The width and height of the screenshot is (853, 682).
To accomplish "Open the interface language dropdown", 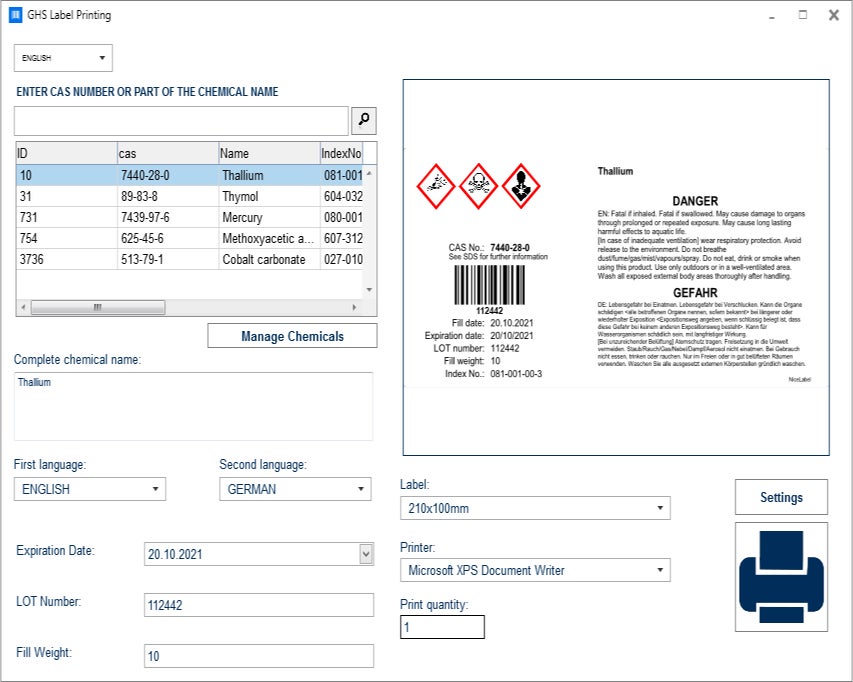I will (63, 58).
